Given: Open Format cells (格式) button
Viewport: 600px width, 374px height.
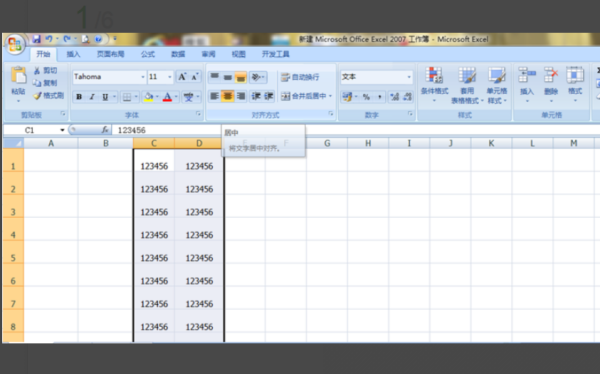Looking at the screenshot, I should [x=575, y=85].
